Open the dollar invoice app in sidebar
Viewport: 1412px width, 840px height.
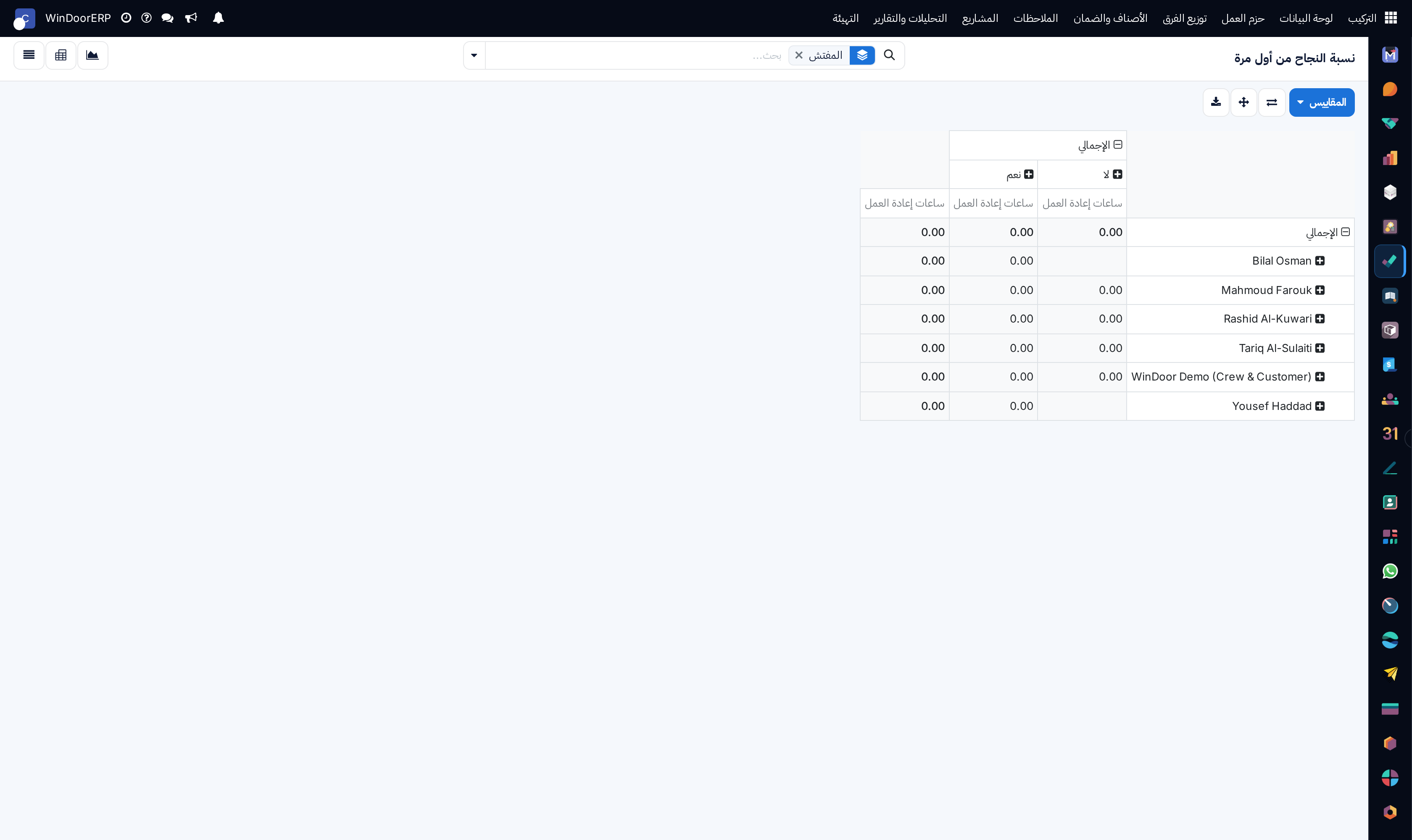1390,365
